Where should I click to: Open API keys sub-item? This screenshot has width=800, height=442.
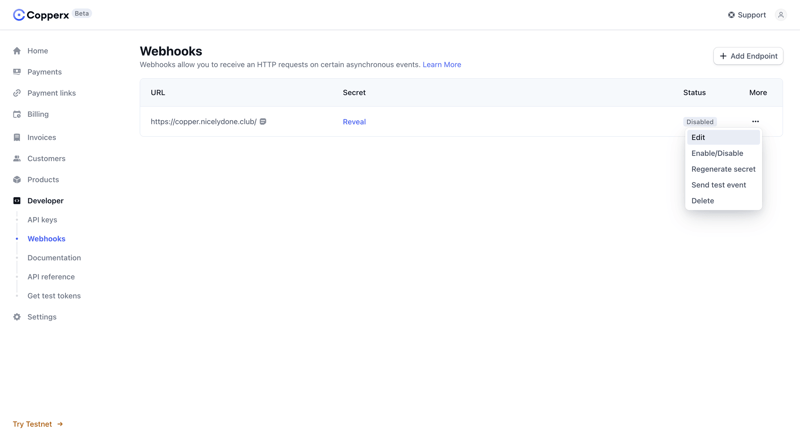coord(42,219)
